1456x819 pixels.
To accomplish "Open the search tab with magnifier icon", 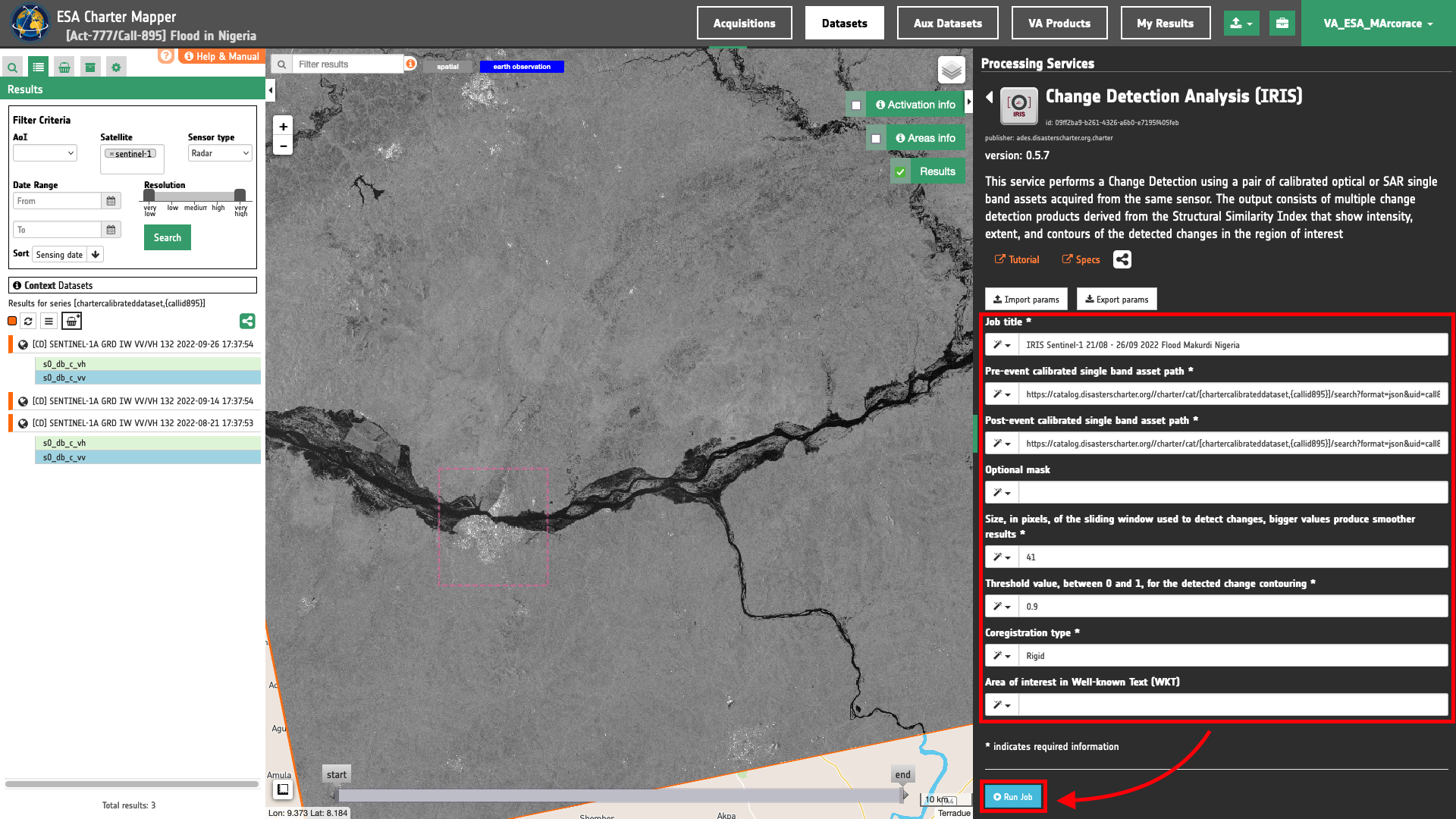I will (x=12, y=67).
